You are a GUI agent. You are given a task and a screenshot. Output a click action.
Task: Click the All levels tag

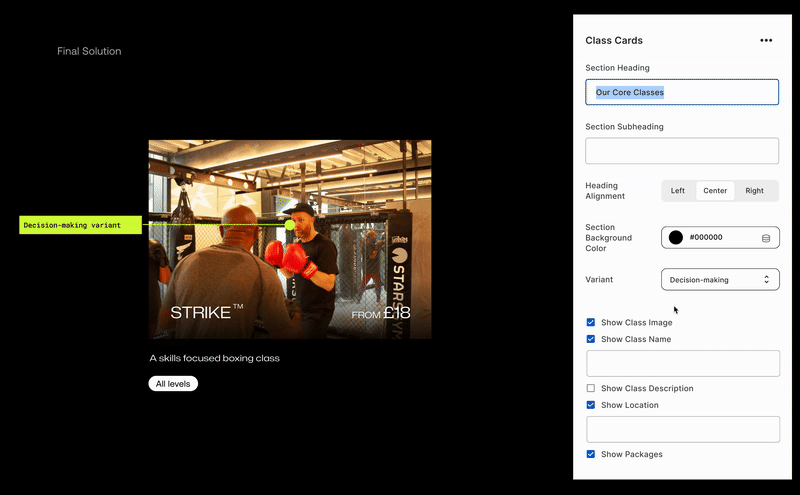point(173,384)
